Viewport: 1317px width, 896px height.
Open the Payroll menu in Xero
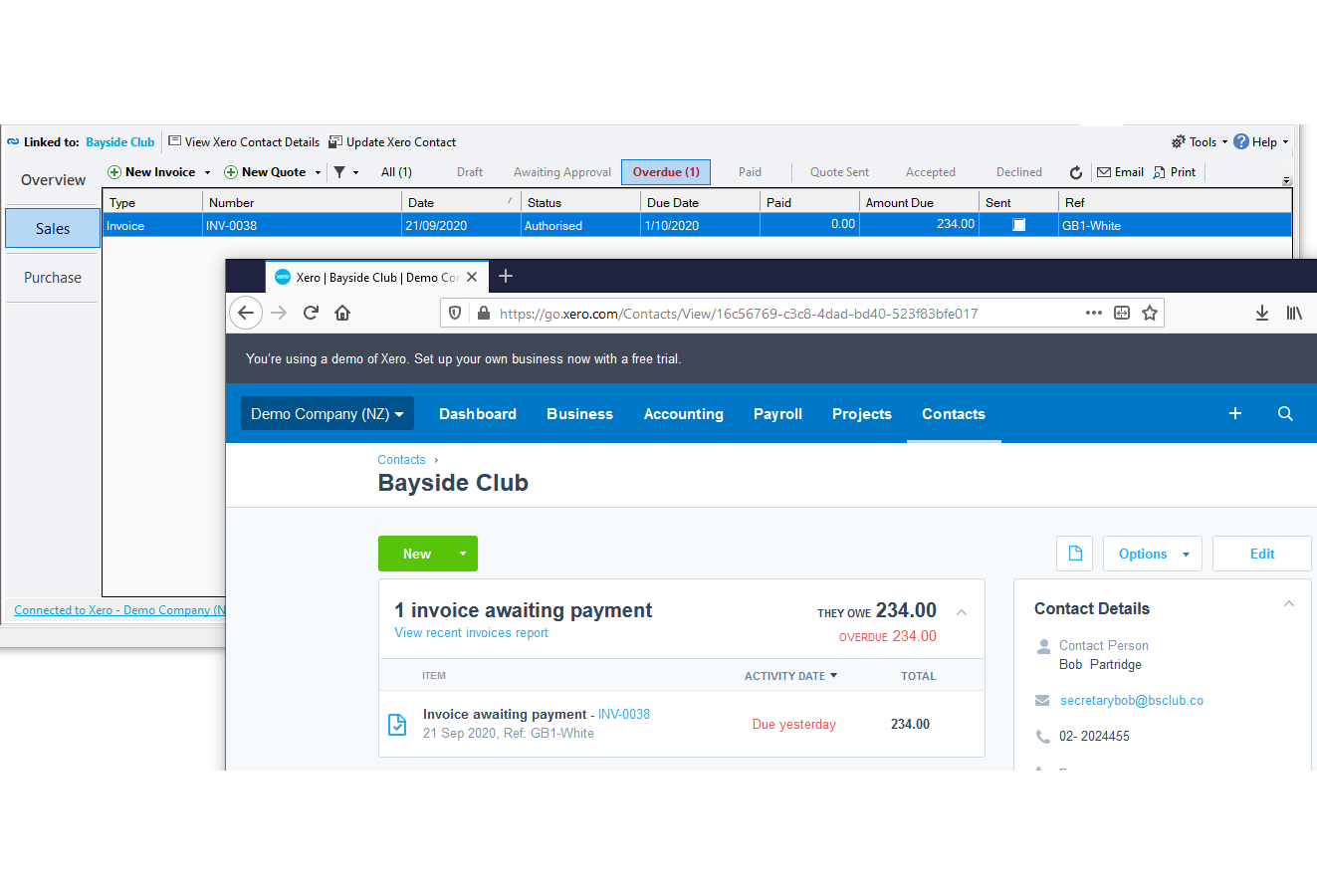(777, 413)
